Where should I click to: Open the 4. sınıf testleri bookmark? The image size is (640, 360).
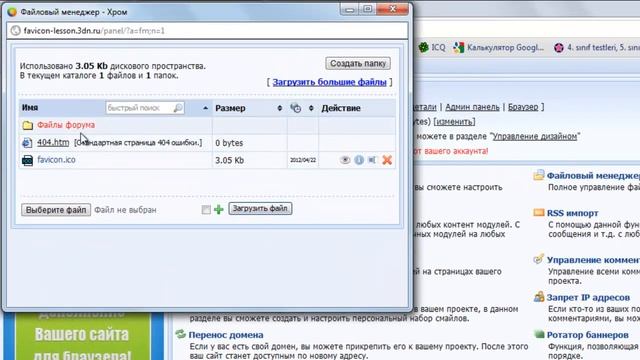click(597, 48)
